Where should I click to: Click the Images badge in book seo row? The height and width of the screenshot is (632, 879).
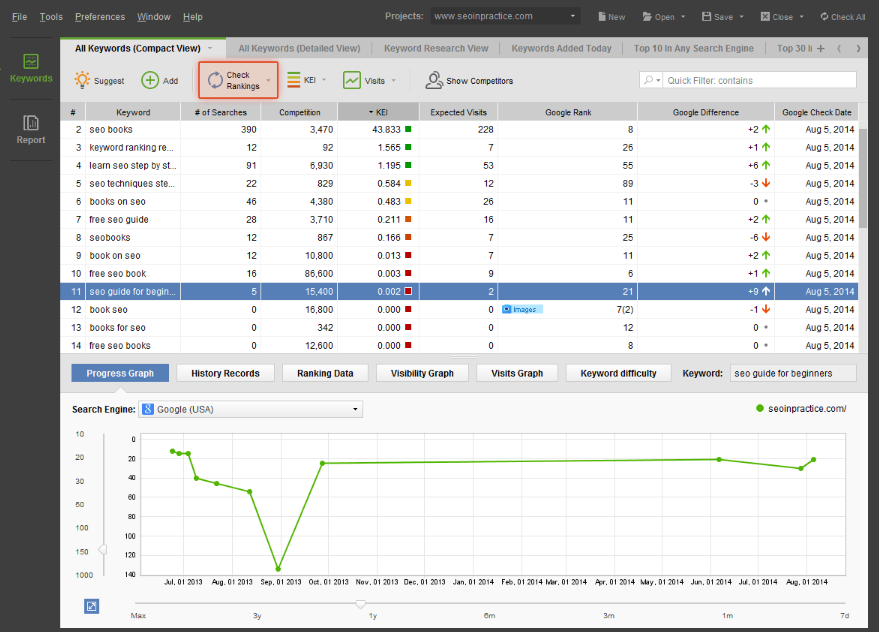pyautogui.click(x=522, y=310)
